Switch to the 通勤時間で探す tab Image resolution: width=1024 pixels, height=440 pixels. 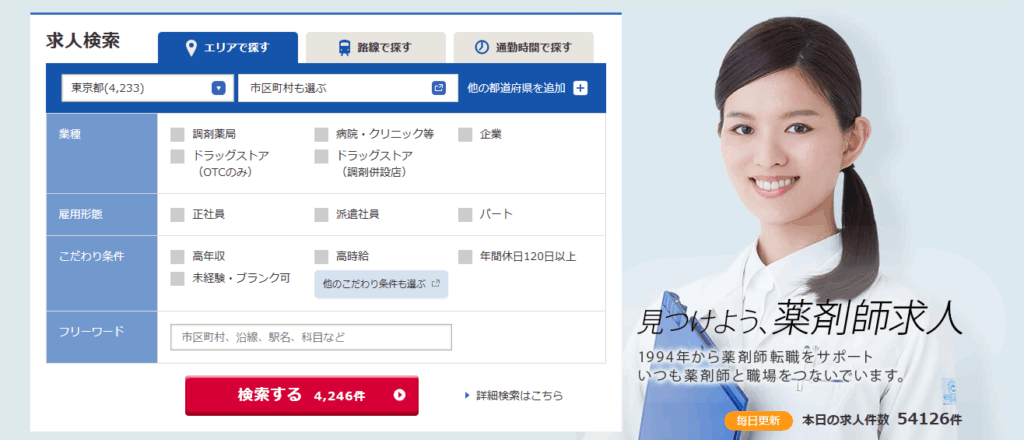pos(523,48)
